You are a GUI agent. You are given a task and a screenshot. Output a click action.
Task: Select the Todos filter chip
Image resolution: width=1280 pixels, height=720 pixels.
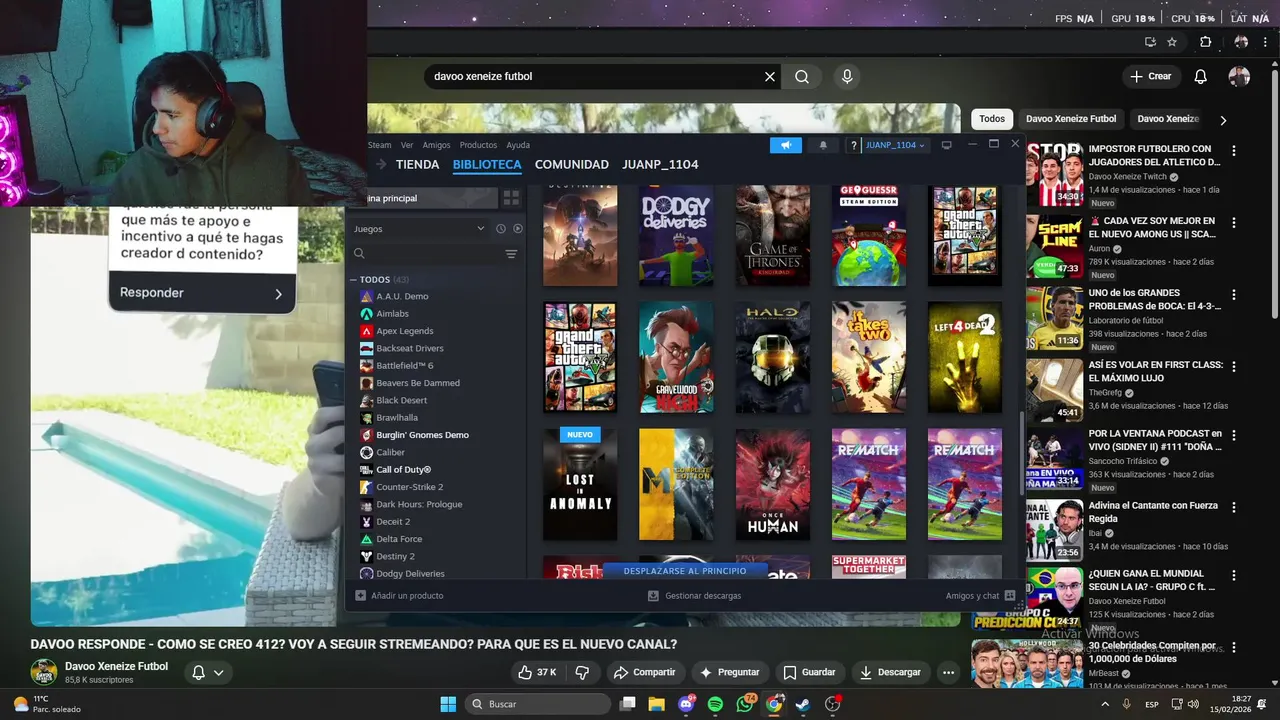tap(992, 119)
